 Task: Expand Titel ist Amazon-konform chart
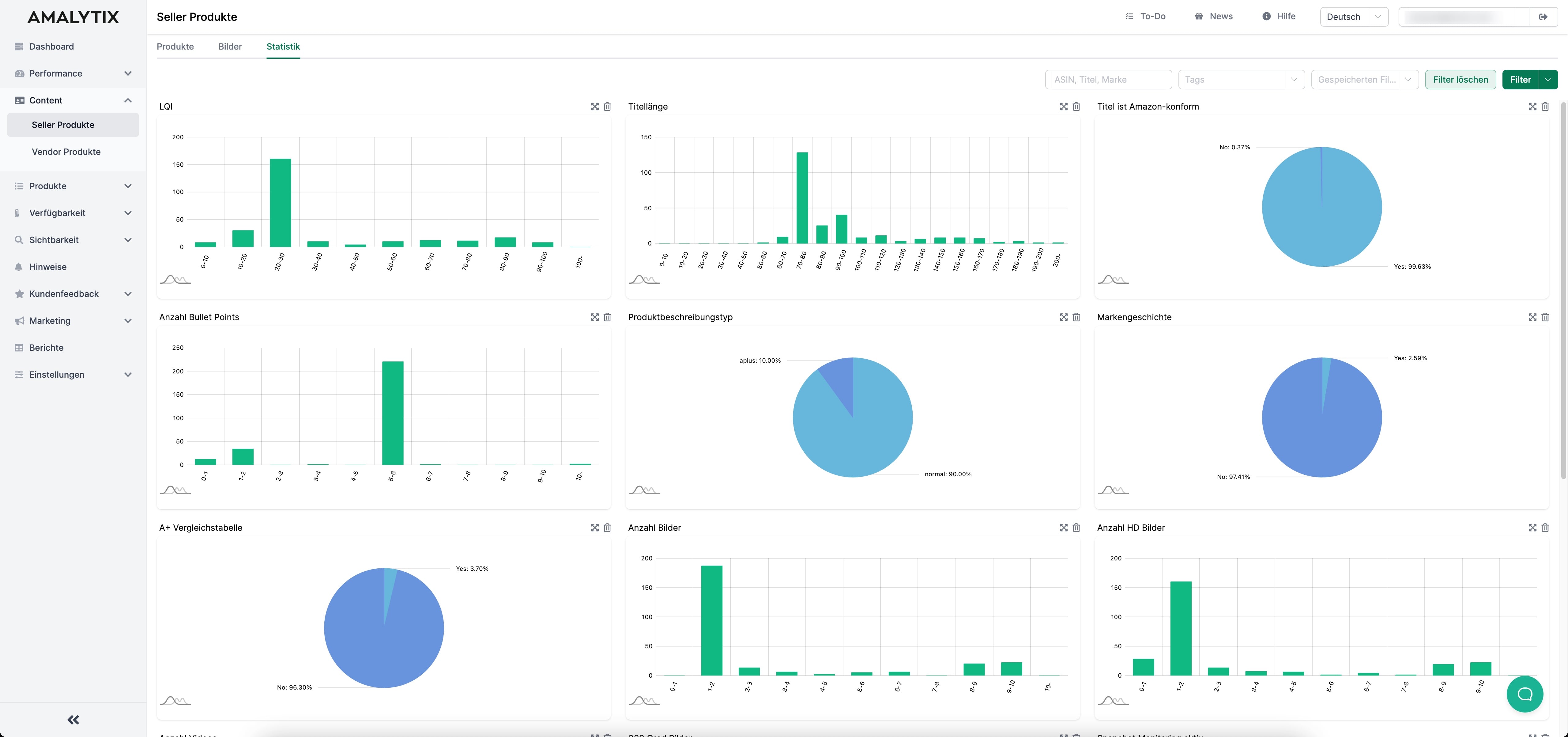pyautogui.click(x=1533, y=107)
